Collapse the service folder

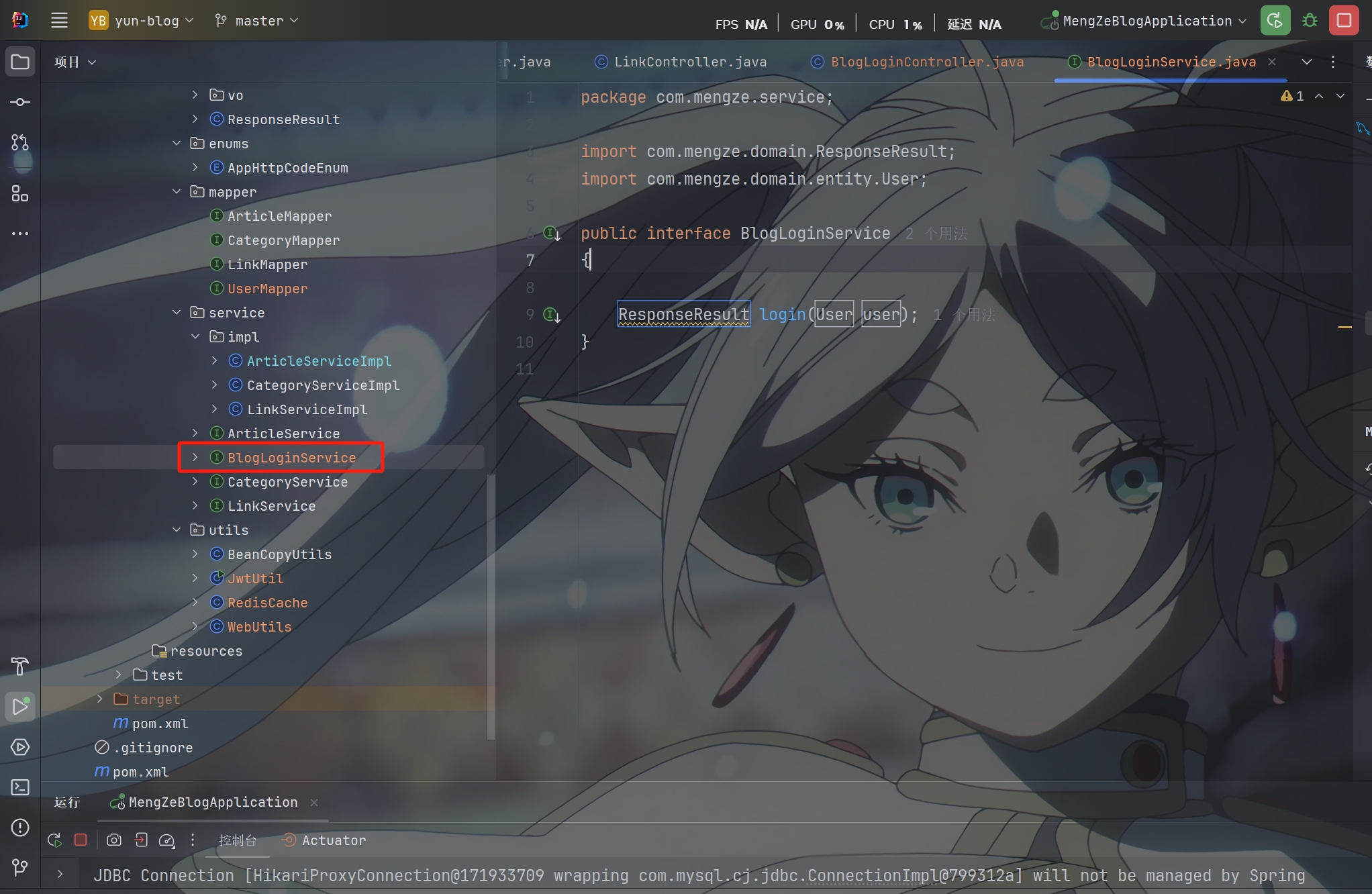click(x=177, y=313)
